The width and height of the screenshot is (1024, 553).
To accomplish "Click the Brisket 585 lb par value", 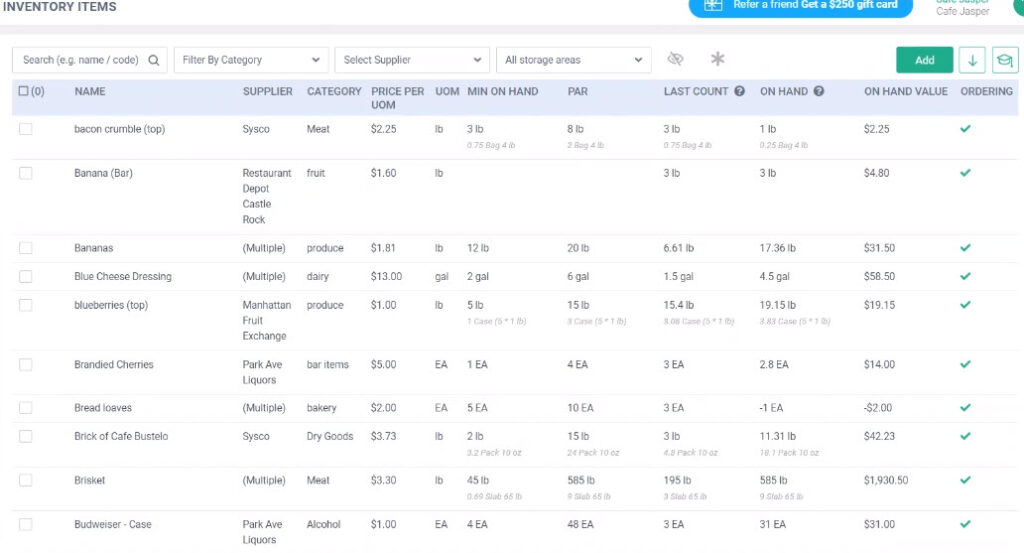I will (x=581, y=480).
